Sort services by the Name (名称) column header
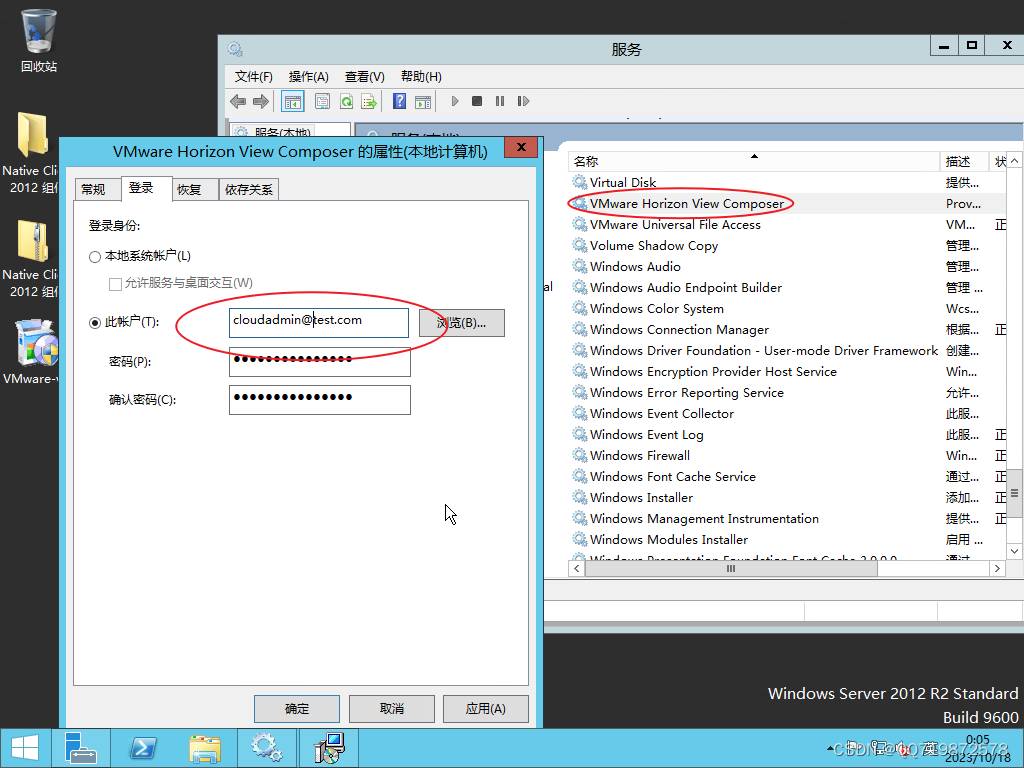This screenshot has height=768, width=1024. click(x=754, y=161)
